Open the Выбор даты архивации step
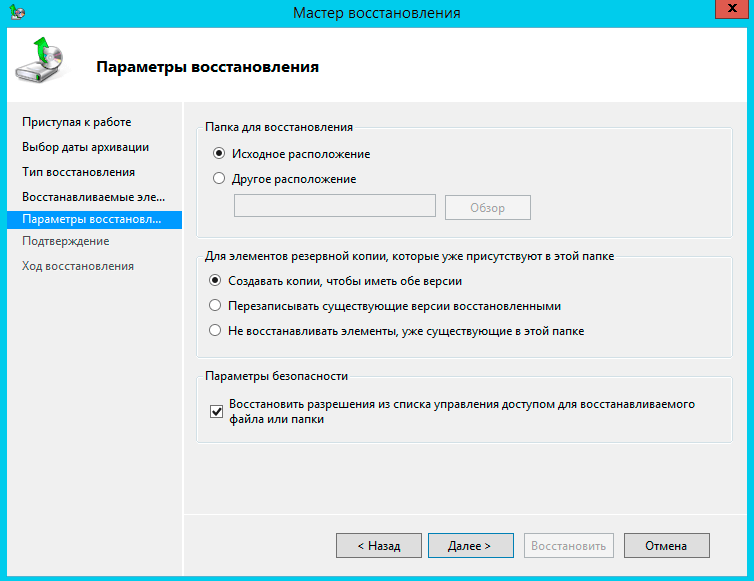This screenshot has width=754, height=581. 86,147
